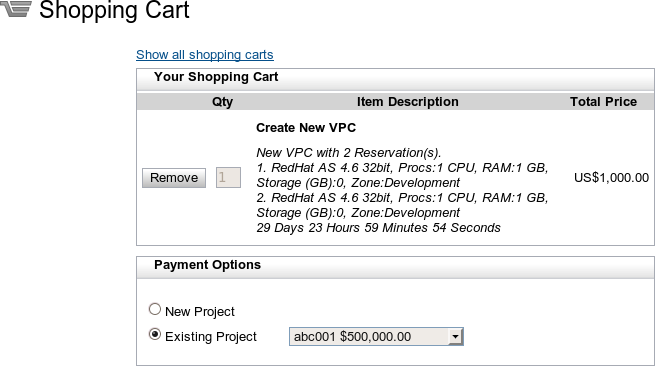Screen dimensions: 655x366
Task: Click the Item Description column header
Action: click(408, 102)
